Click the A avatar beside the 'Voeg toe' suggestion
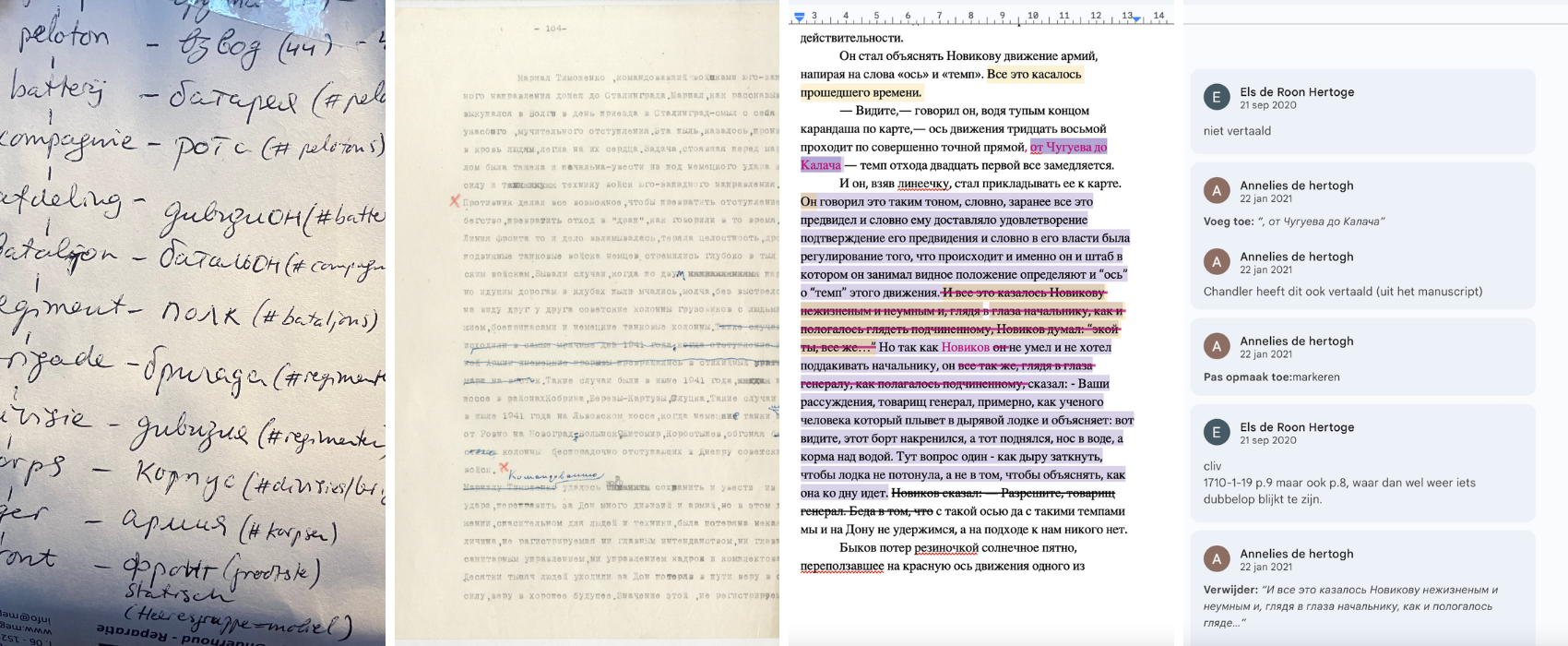 pos(1217,191)
